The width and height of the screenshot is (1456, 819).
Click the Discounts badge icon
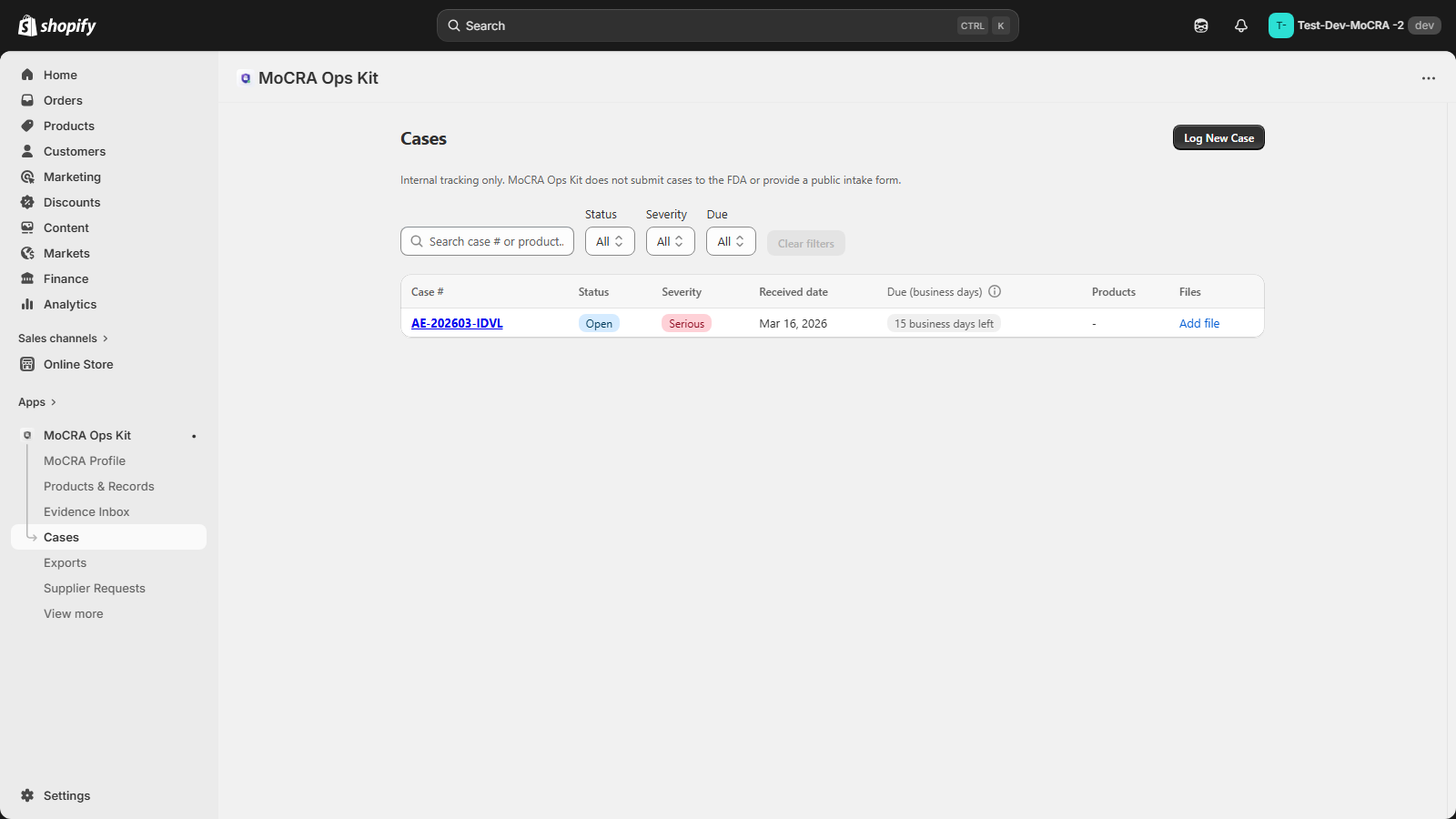pos(27,202)
